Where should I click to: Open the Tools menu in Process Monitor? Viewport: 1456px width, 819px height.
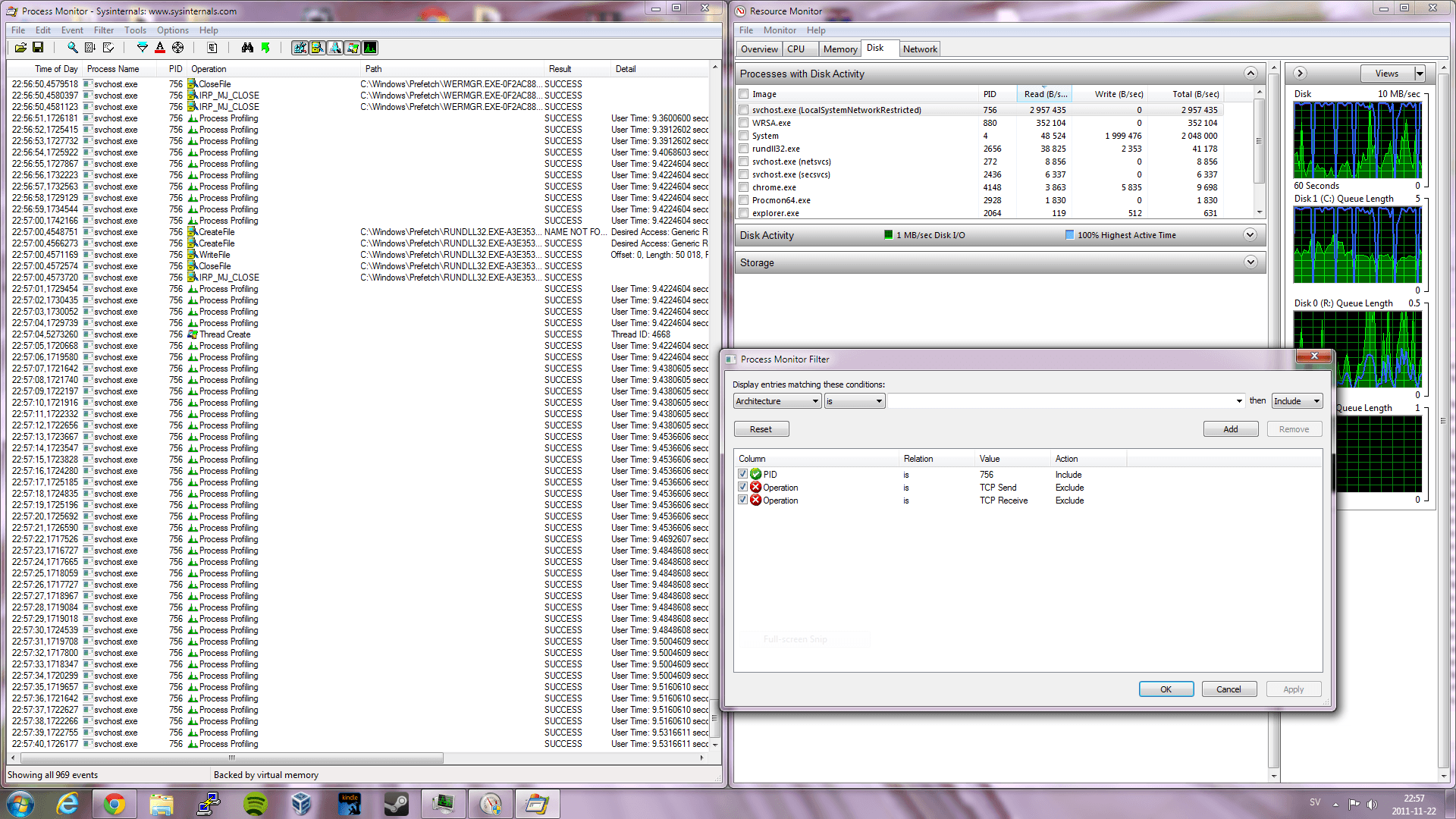(x=135, y=30)
